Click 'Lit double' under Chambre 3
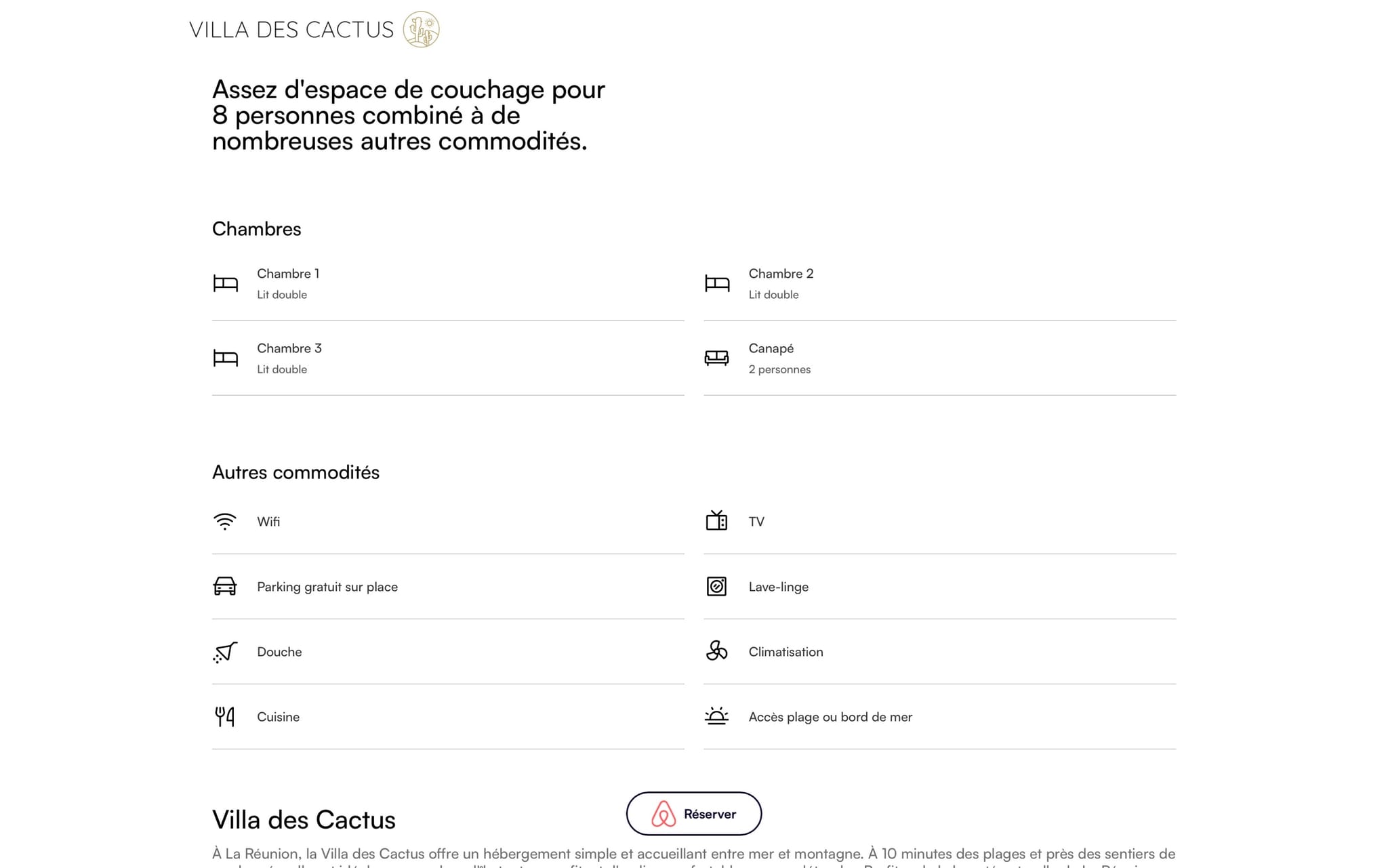Screen dimensions: 1388x868 point(282,369)
